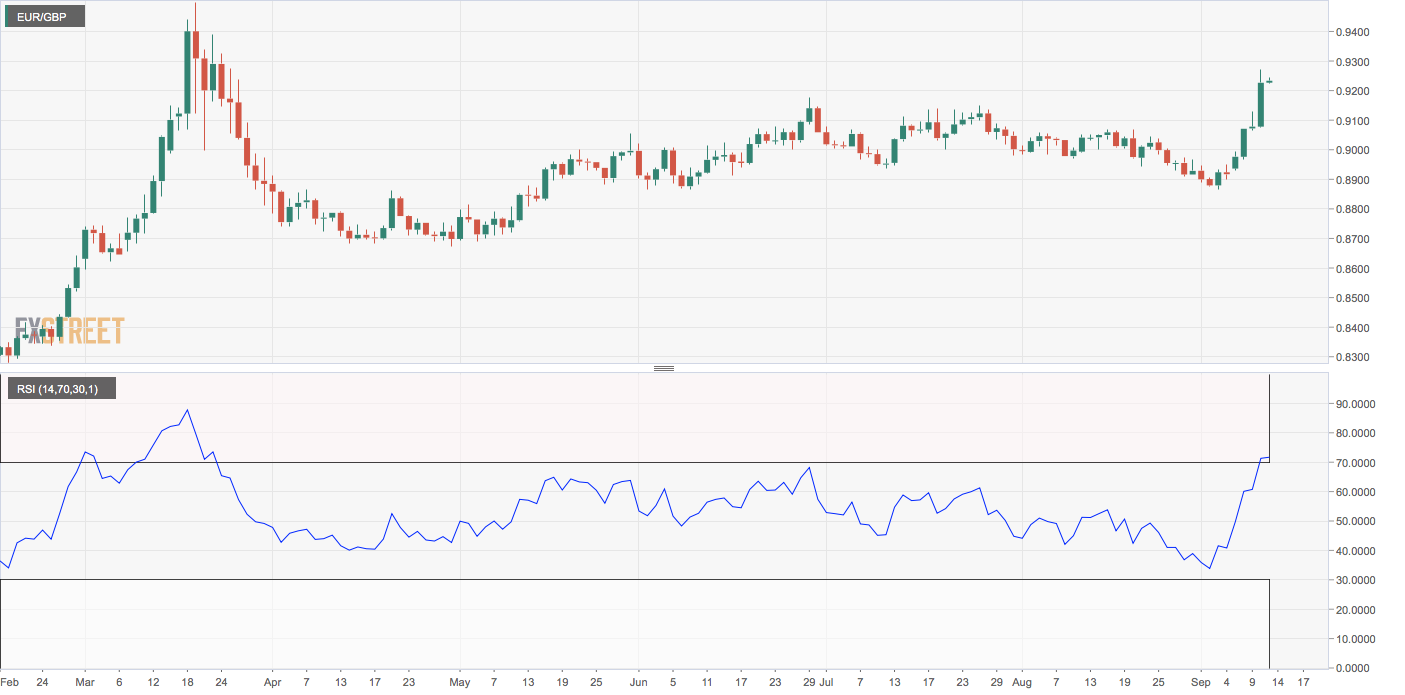Pick the Apr label on the date axis
The height and width of the screenshot is (695, 1405).
point(272,683)
